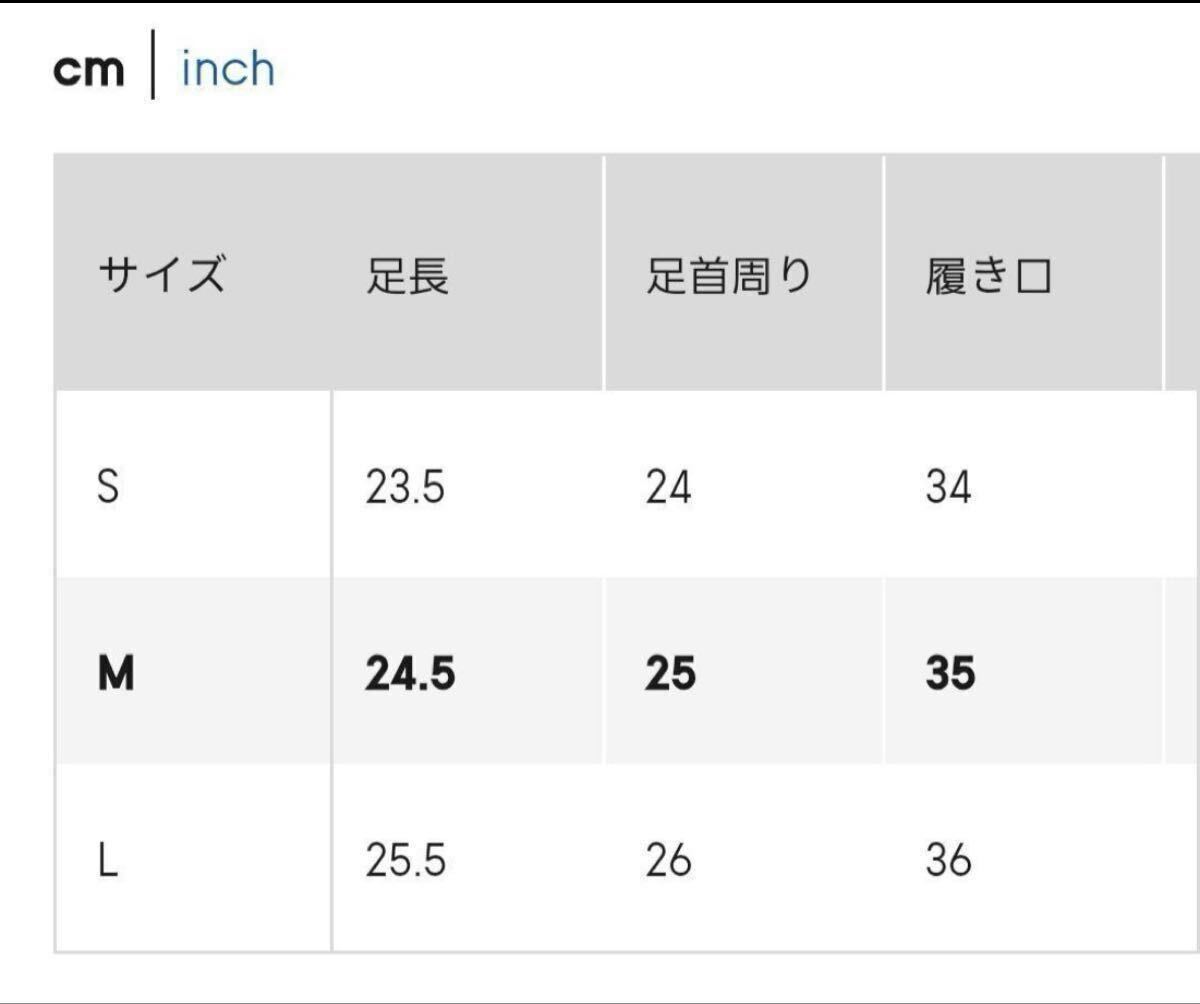1200x1004 pixels.
Task: Click the サイズ column header
Action: tap(161, 275)
